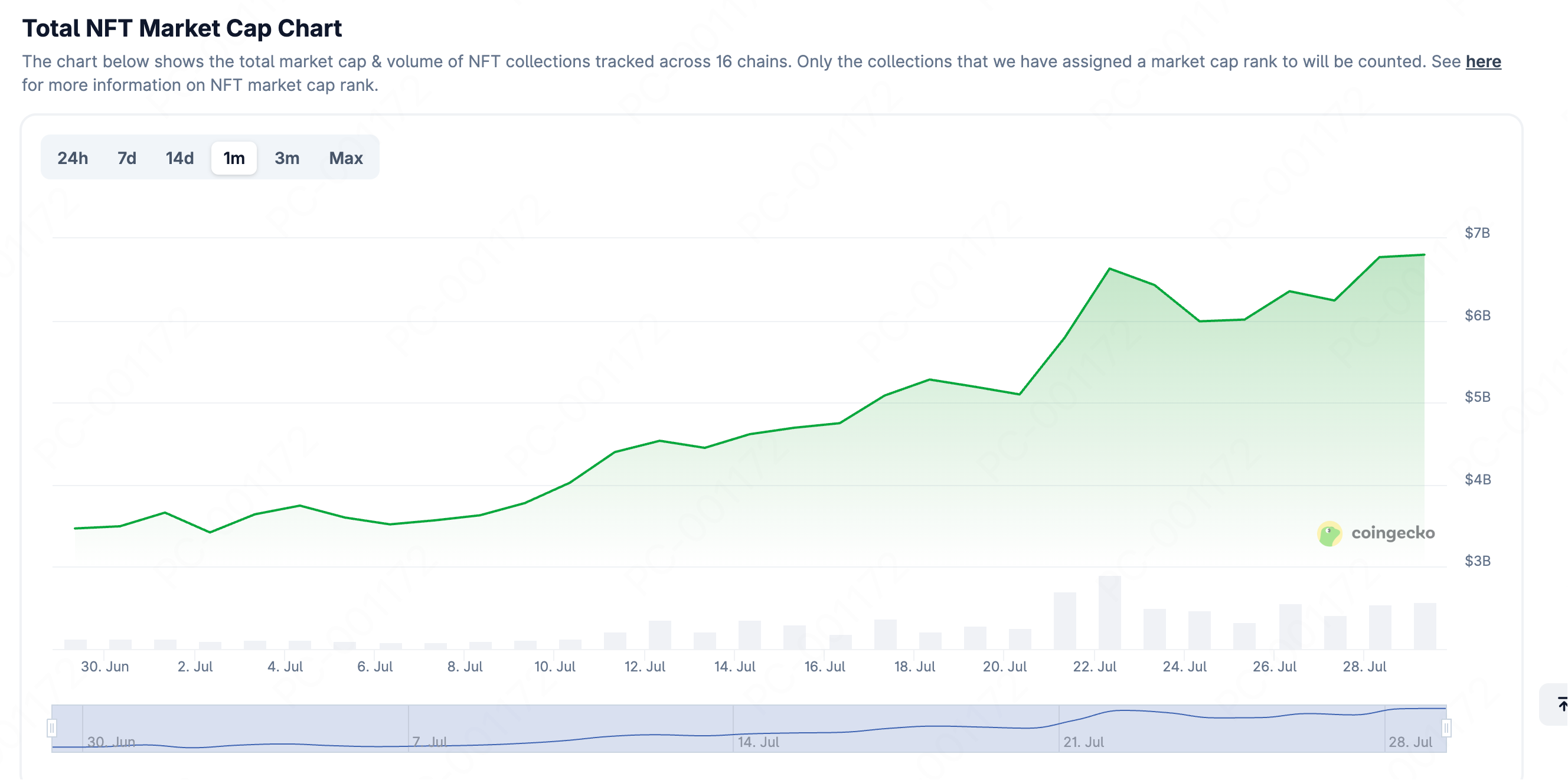This screenshot has height=780, width=1568.
Task: Click the '10. Jul' x-axis label
Action: pos(554,667)
